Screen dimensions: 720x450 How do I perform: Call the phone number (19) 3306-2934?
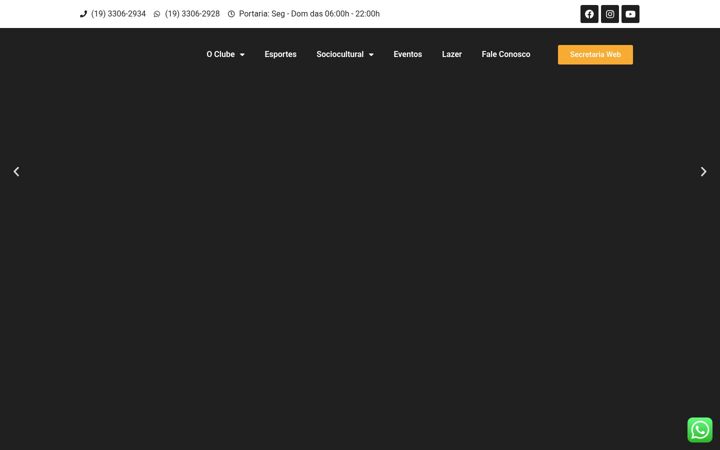[118, 14]
